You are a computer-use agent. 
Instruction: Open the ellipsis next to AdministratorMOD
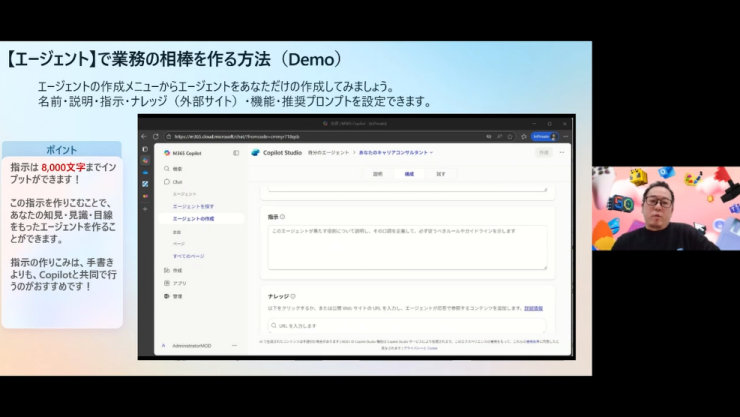234,346
